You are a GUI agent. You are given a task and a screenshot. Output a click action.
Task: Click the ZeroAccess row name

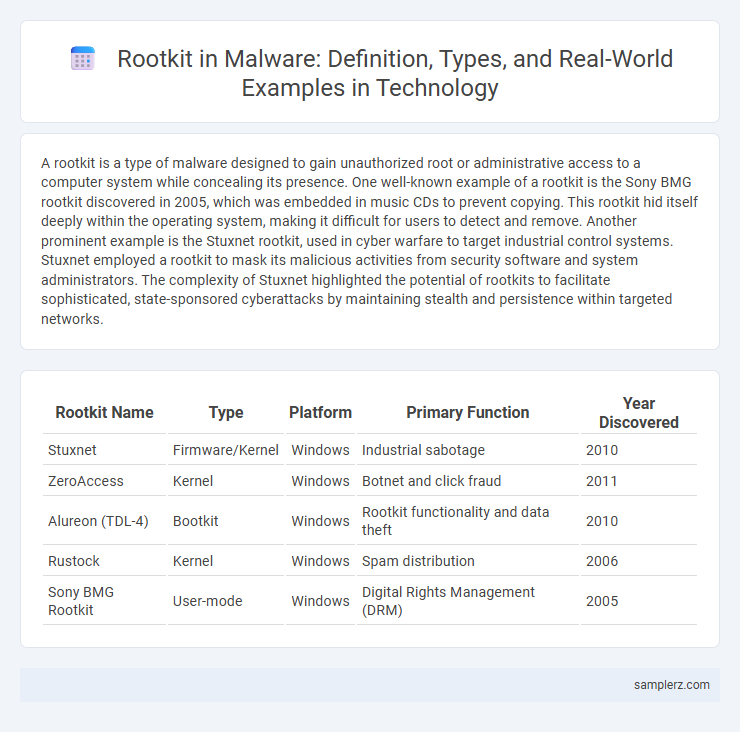pyautogui.click(x=104, y=481)
